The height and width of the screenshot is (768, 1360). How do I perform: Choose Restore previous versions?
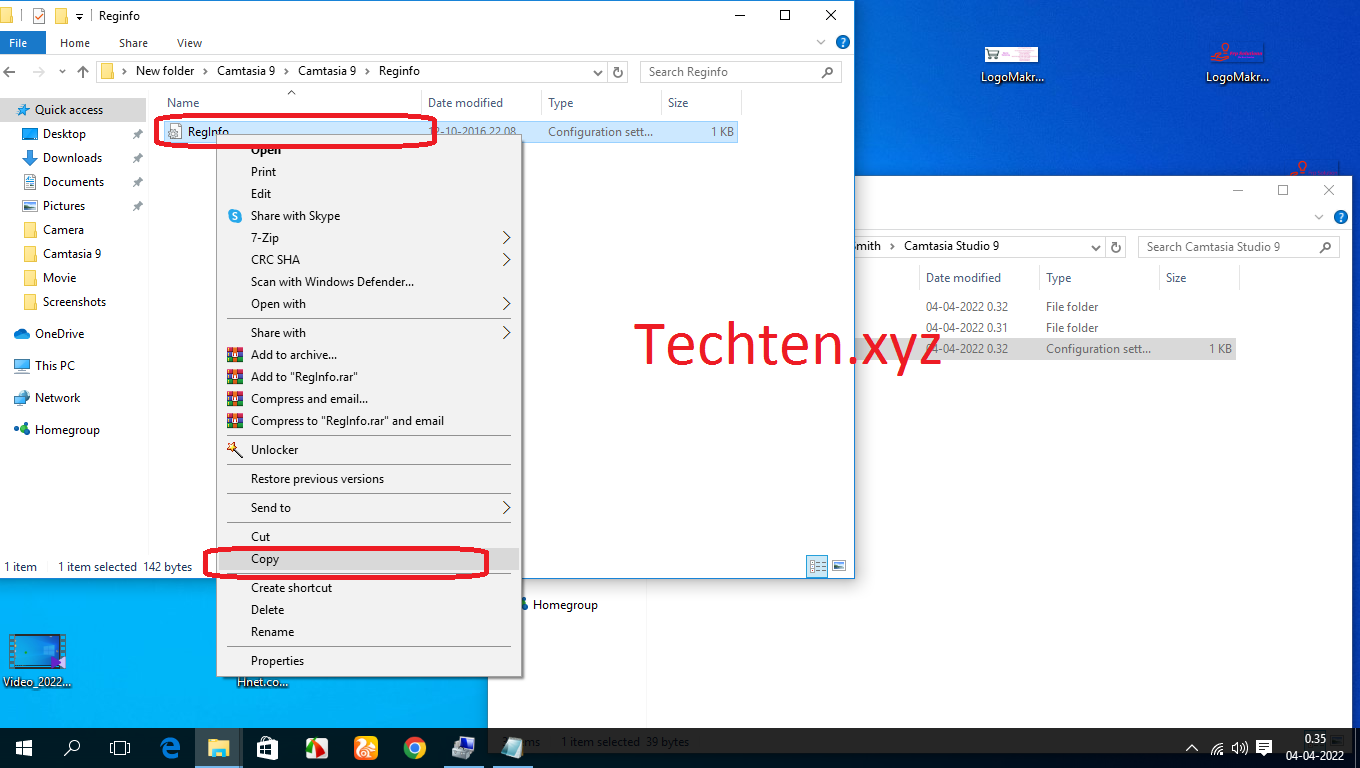(369, 479)
